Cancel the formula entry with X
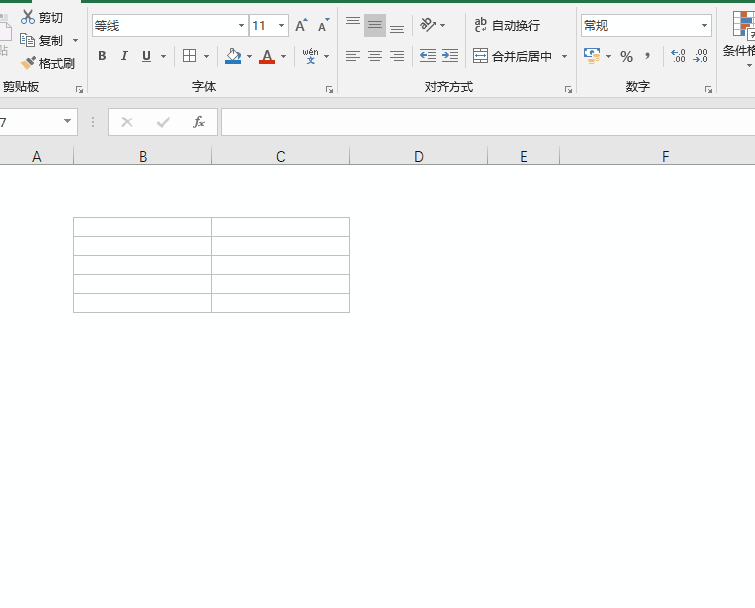Viewport: 755px width, 608px height. point(127,122)
